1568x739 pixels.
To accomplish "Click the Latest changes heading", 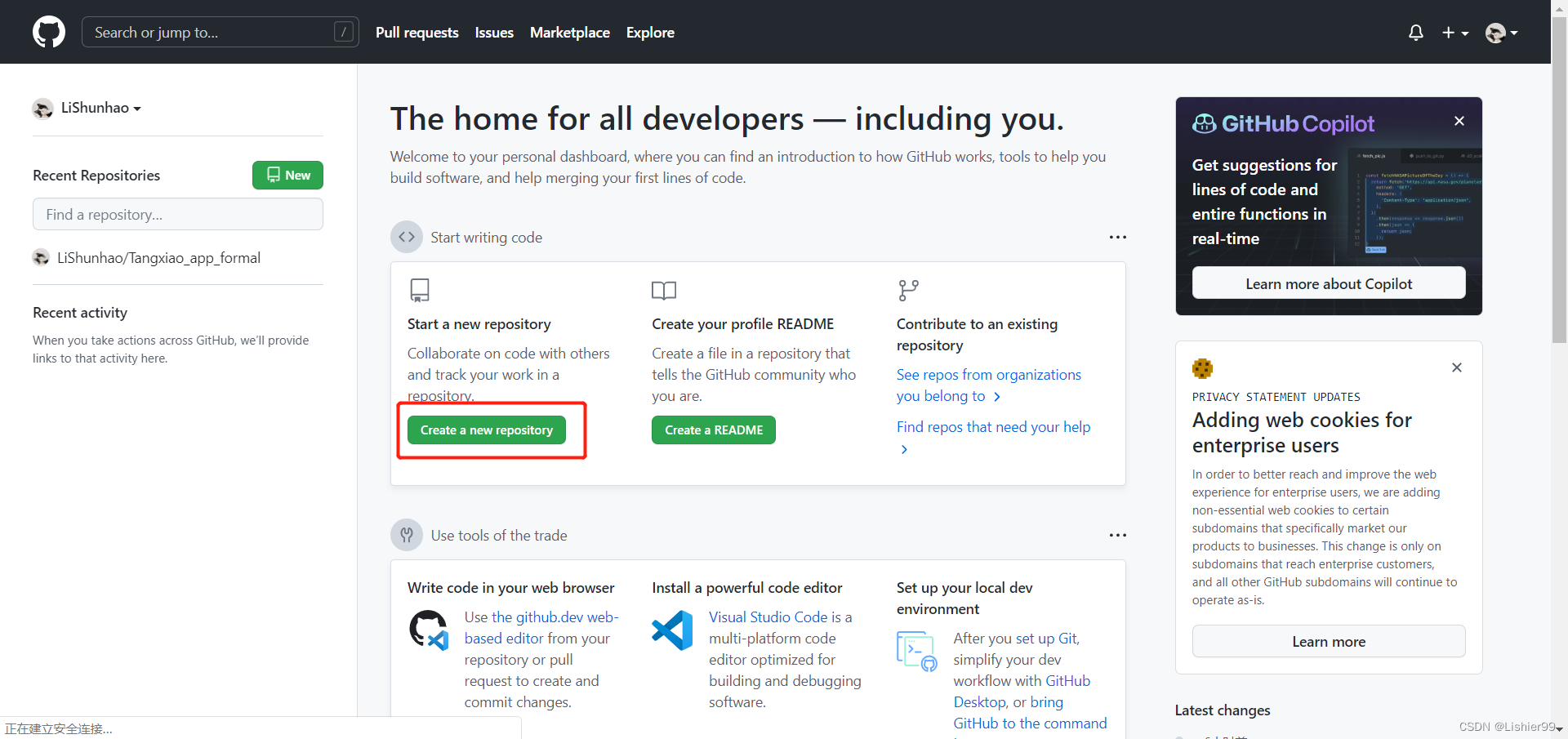I will tap(1223, 710).
